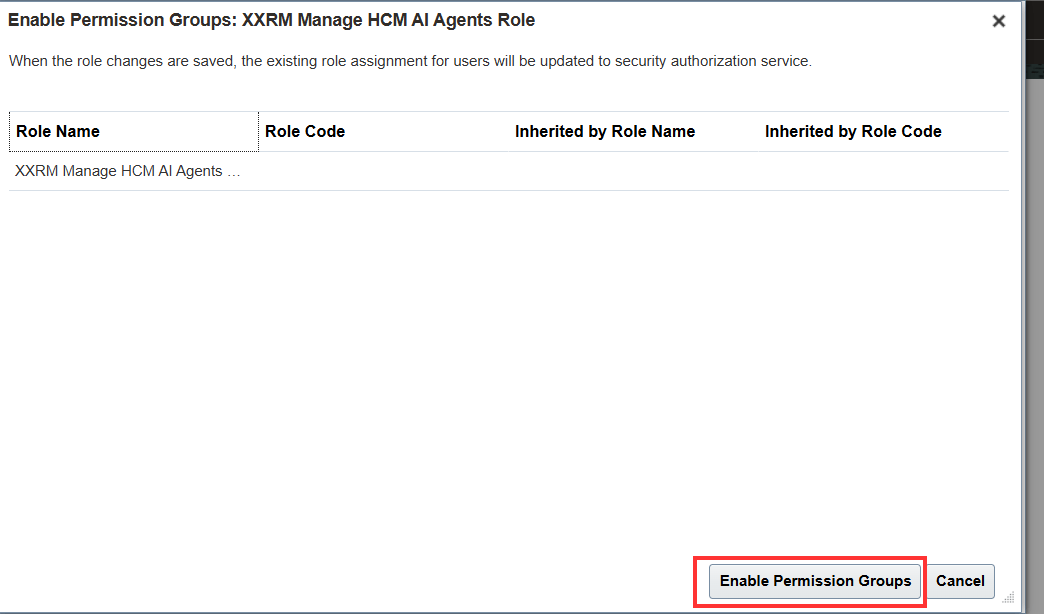Click the dialog resize grip corner
1044x614 pixels.
point(1008,596)
